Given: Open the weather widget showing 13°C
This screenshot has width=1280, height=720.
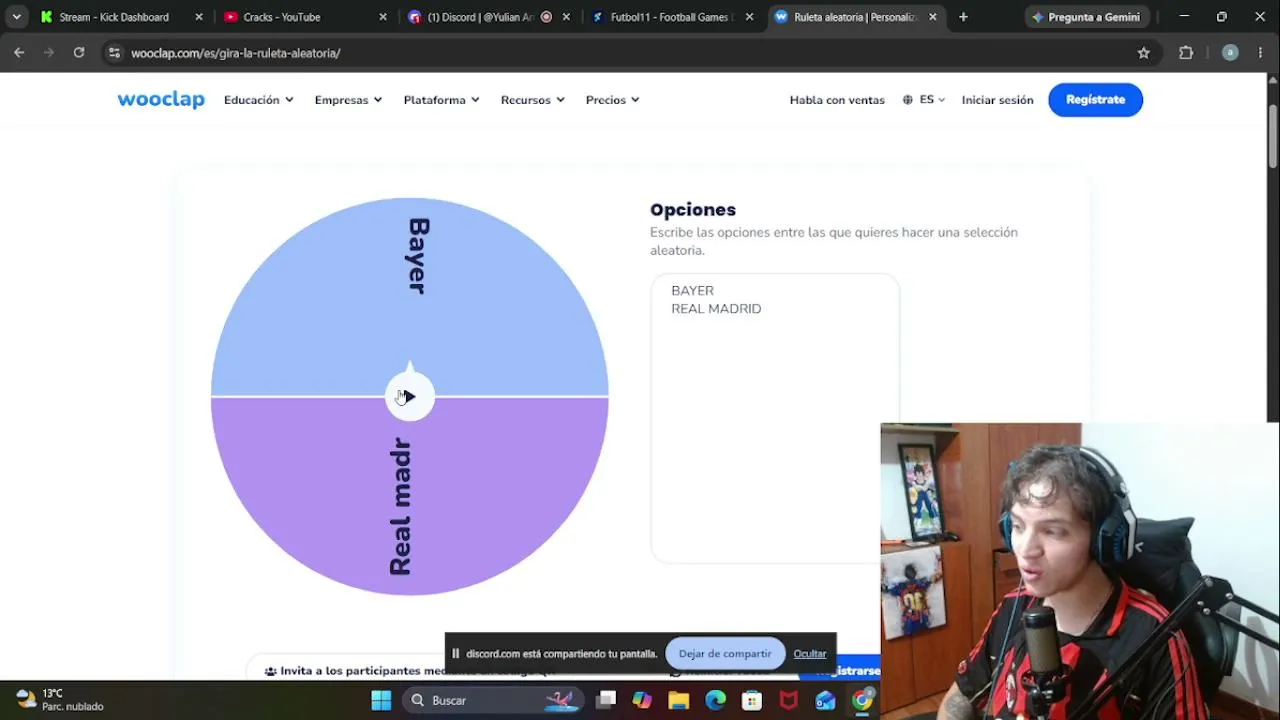Looking at the screenshot, I should pyautogui.click(x=61, y=700).
